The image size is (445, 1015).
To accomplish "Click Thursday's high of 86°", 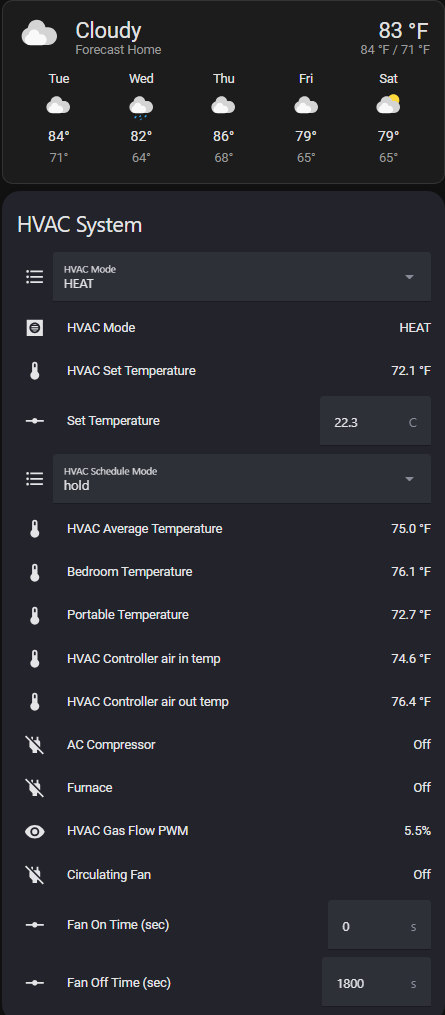I will point(223,137).
